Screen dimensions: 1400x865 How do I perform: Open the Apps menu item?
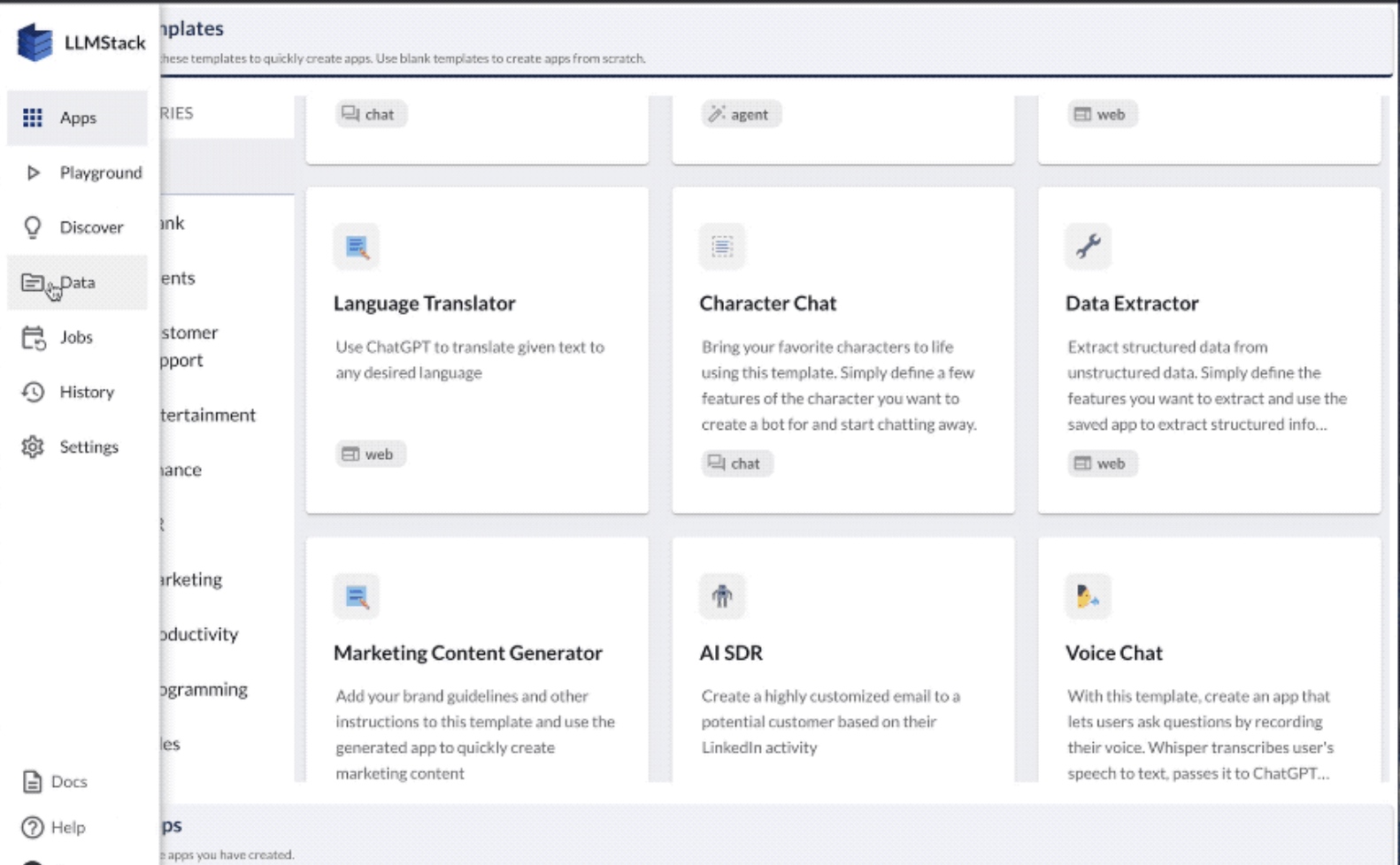pyautogui.click(x=78, y=118)
